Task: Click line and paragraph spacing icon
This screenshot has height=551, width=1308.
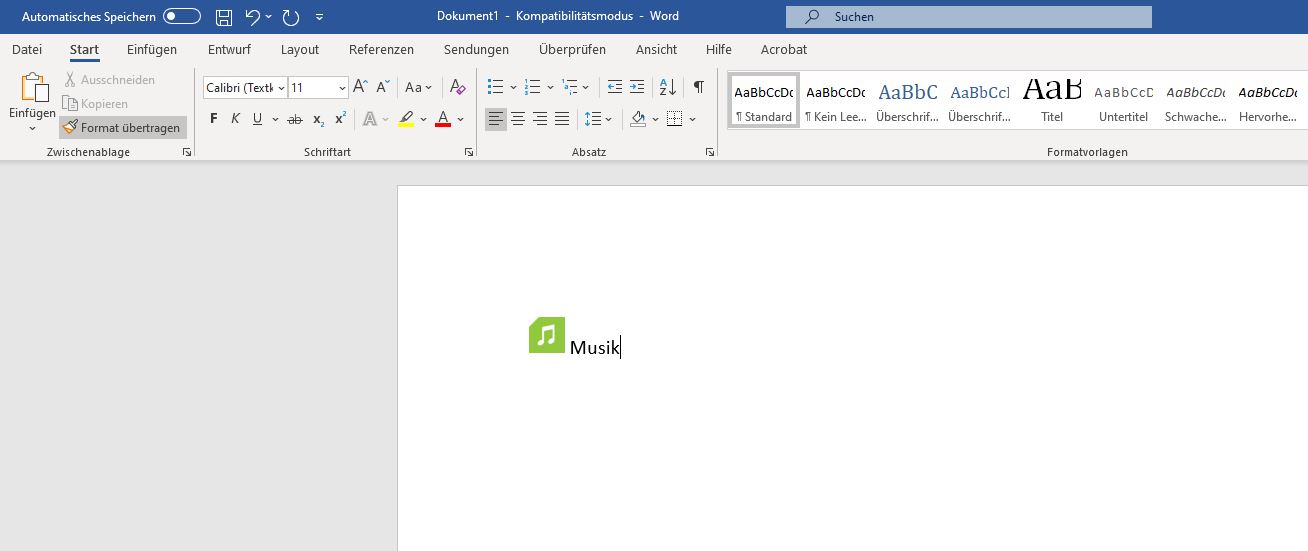Action: coord(593,119)
